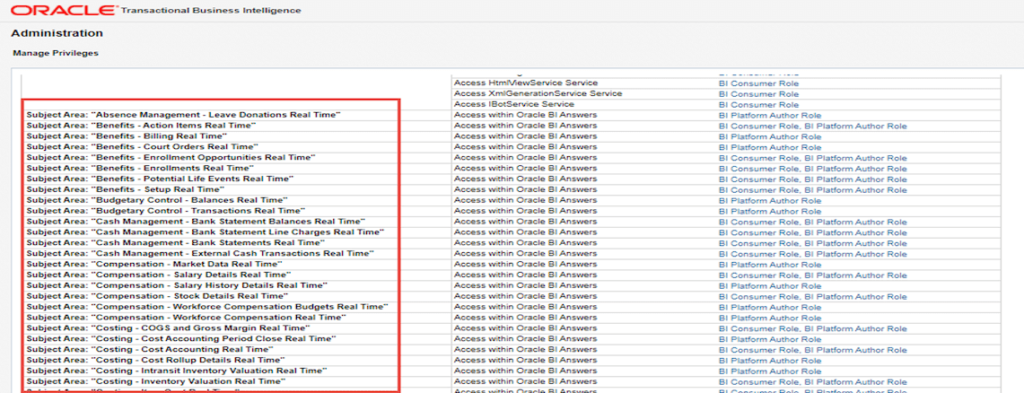Viewport: 1024px width, 393px height.
Task: Open roles link for Costing - Inventory Valuation
Action: pyautogui.click(x=812, y=382)
